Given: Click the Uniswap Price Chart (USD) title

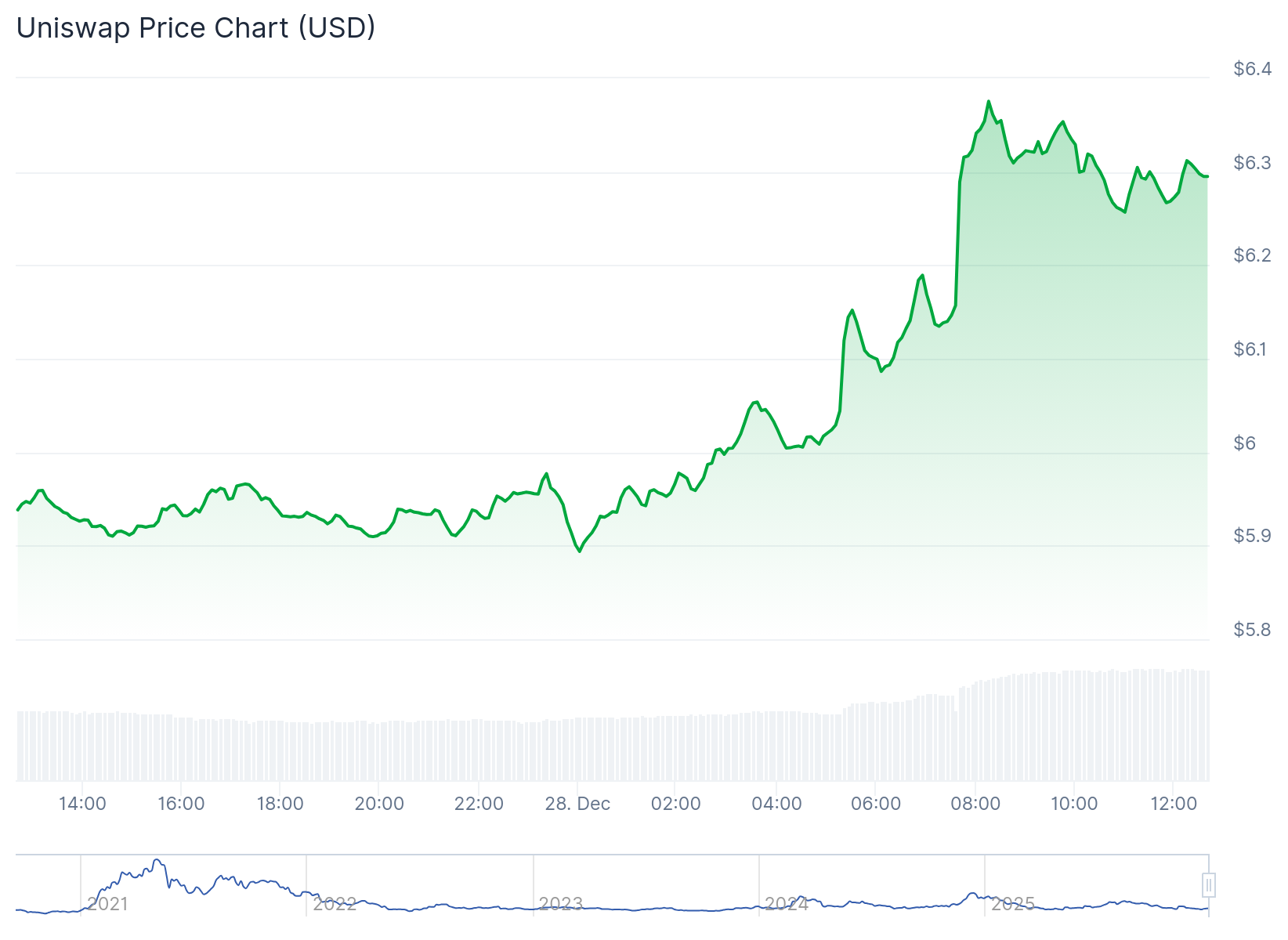Looking at the screenshot, I should pyautogui.click(x=196, y=28).
